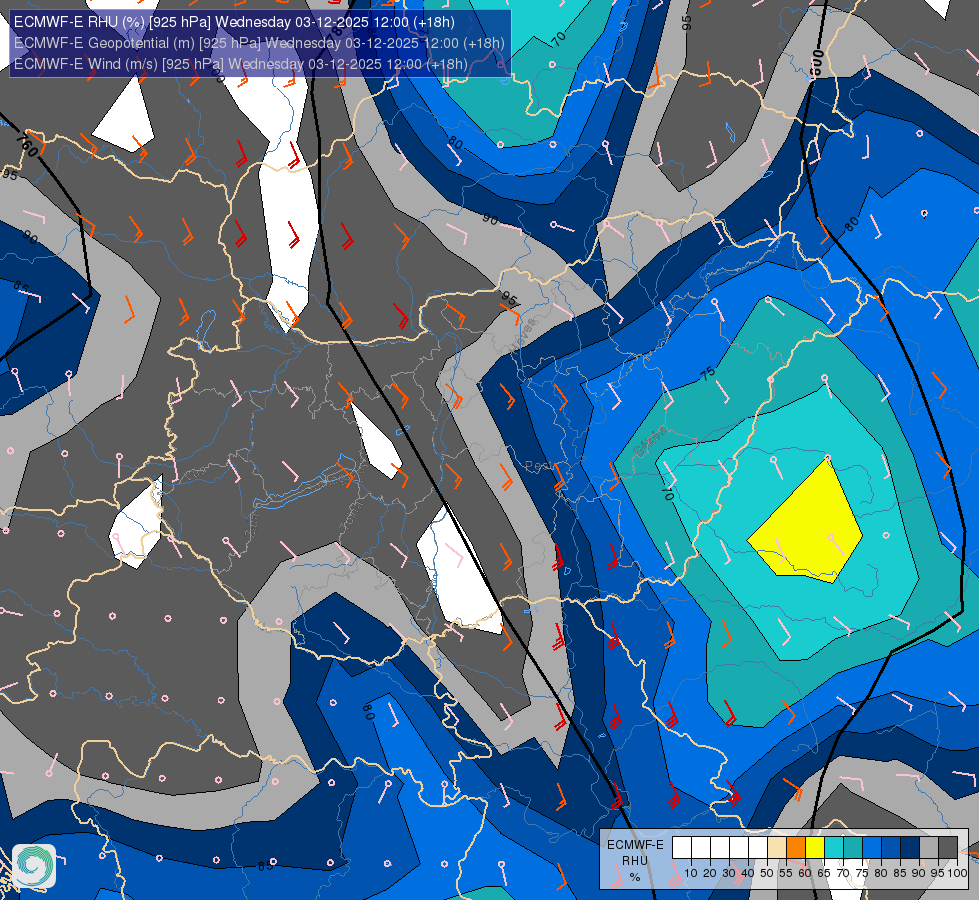Click the legend scale value 40
Image resolution: width=979 pixels, height=900 pixels.
(748, 873)
